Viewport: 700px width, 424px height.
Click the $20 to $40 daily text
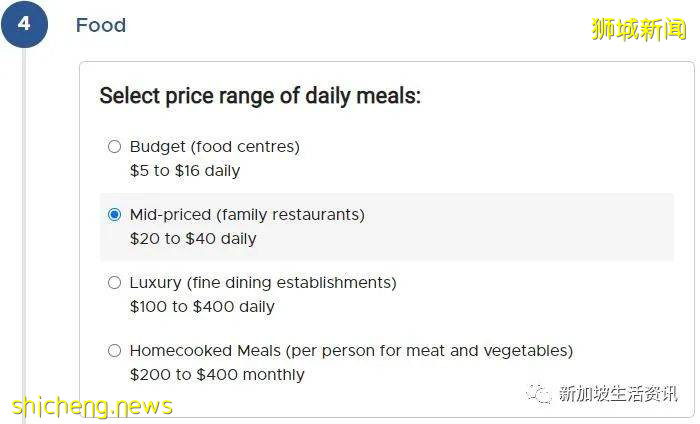tap(193, 239)
